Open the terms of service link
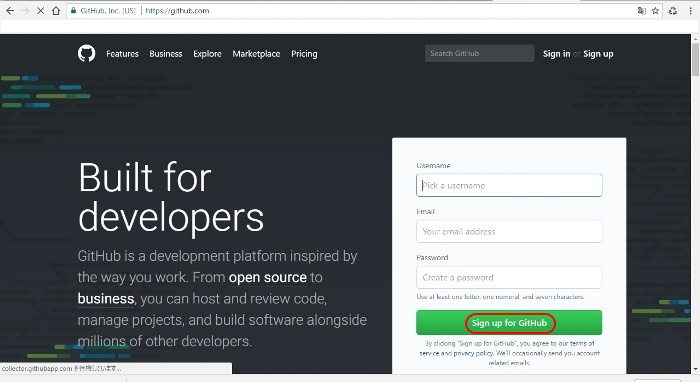Viewport: 700px width, 382px height. point(582,344)
